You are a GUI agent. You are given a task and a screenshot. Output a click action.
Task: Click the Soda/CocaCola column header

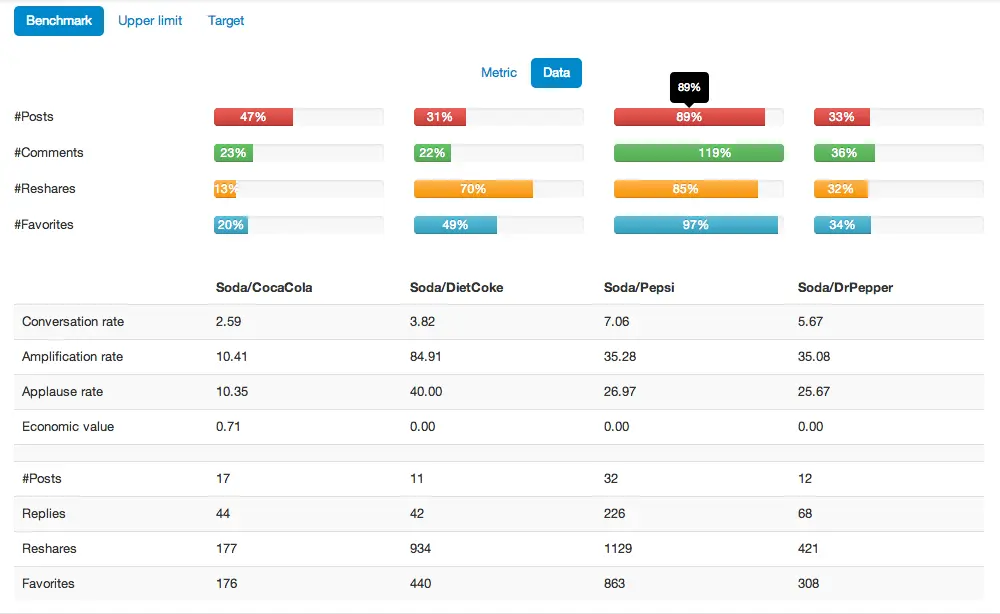(264, 288)
